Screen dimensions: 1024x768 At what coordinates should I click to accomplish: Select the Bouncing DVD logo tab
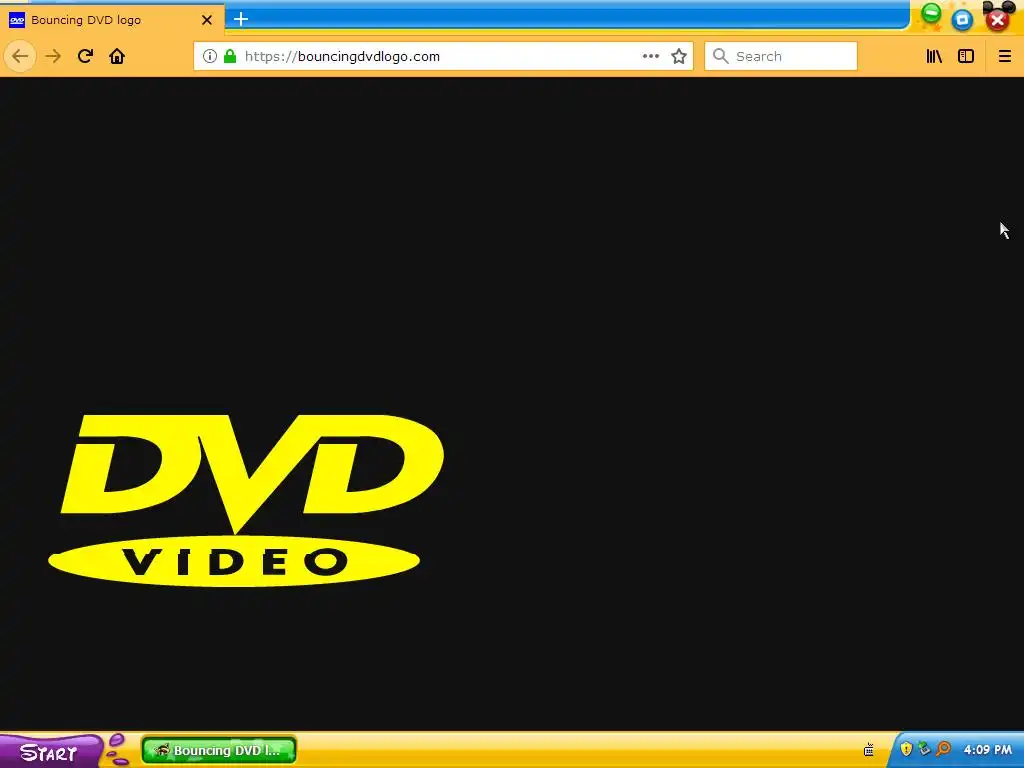click(x=112, y=20)
